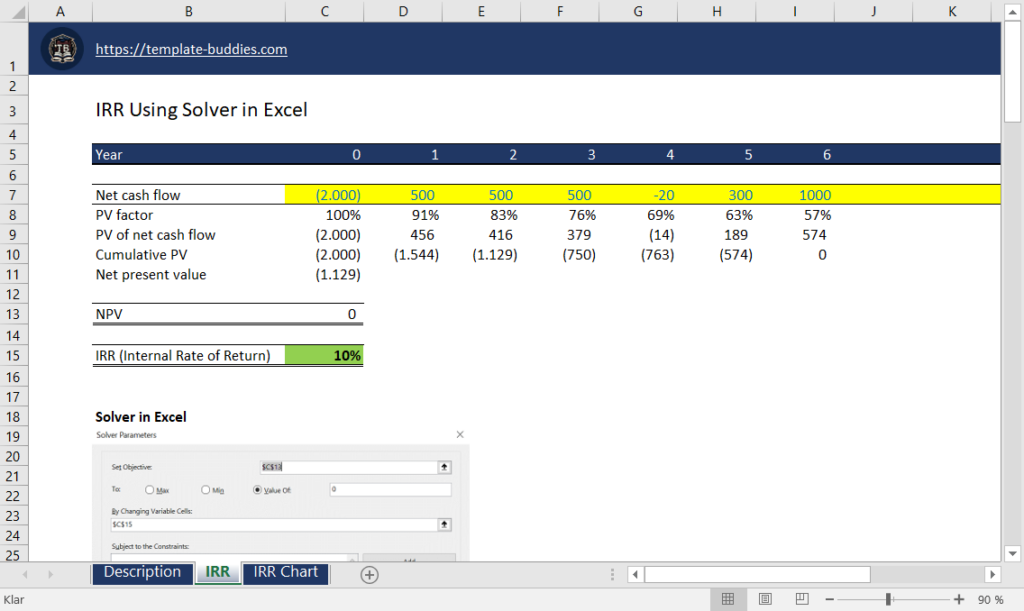Open Page Break Preview from status bar

801,598
